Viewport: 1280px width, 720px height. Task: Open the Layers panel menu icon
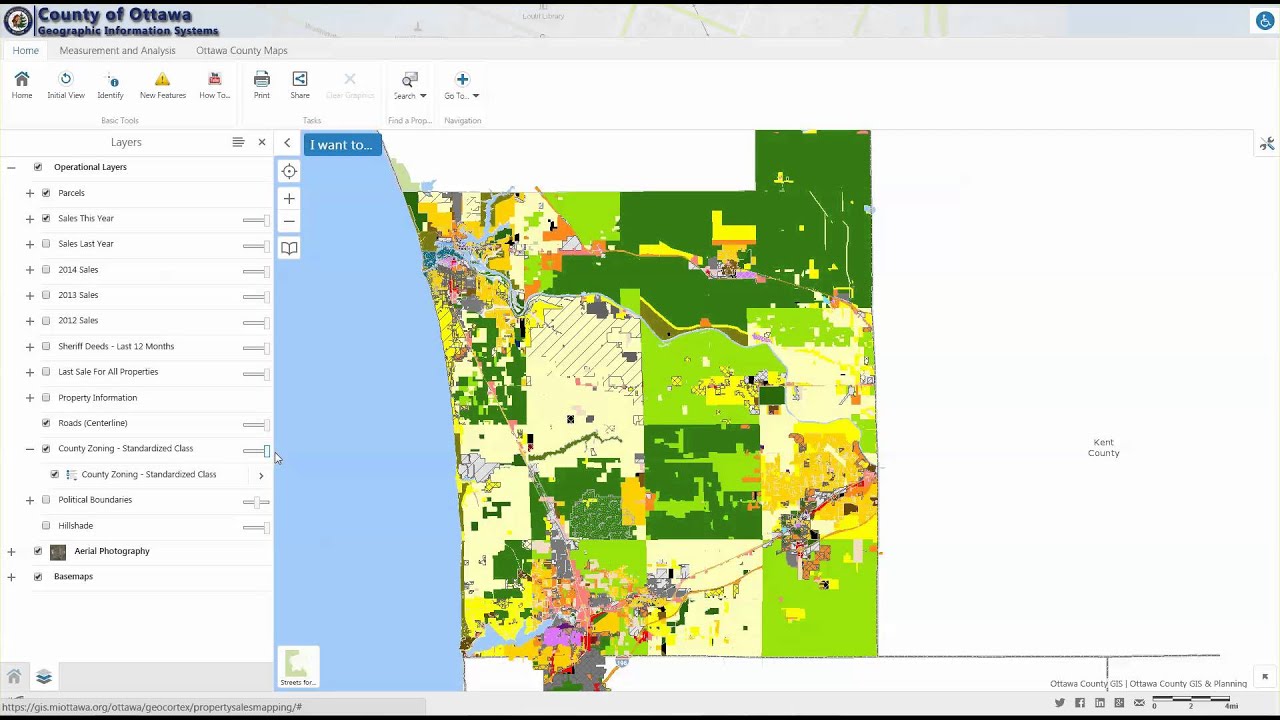(x=238, y=142)
